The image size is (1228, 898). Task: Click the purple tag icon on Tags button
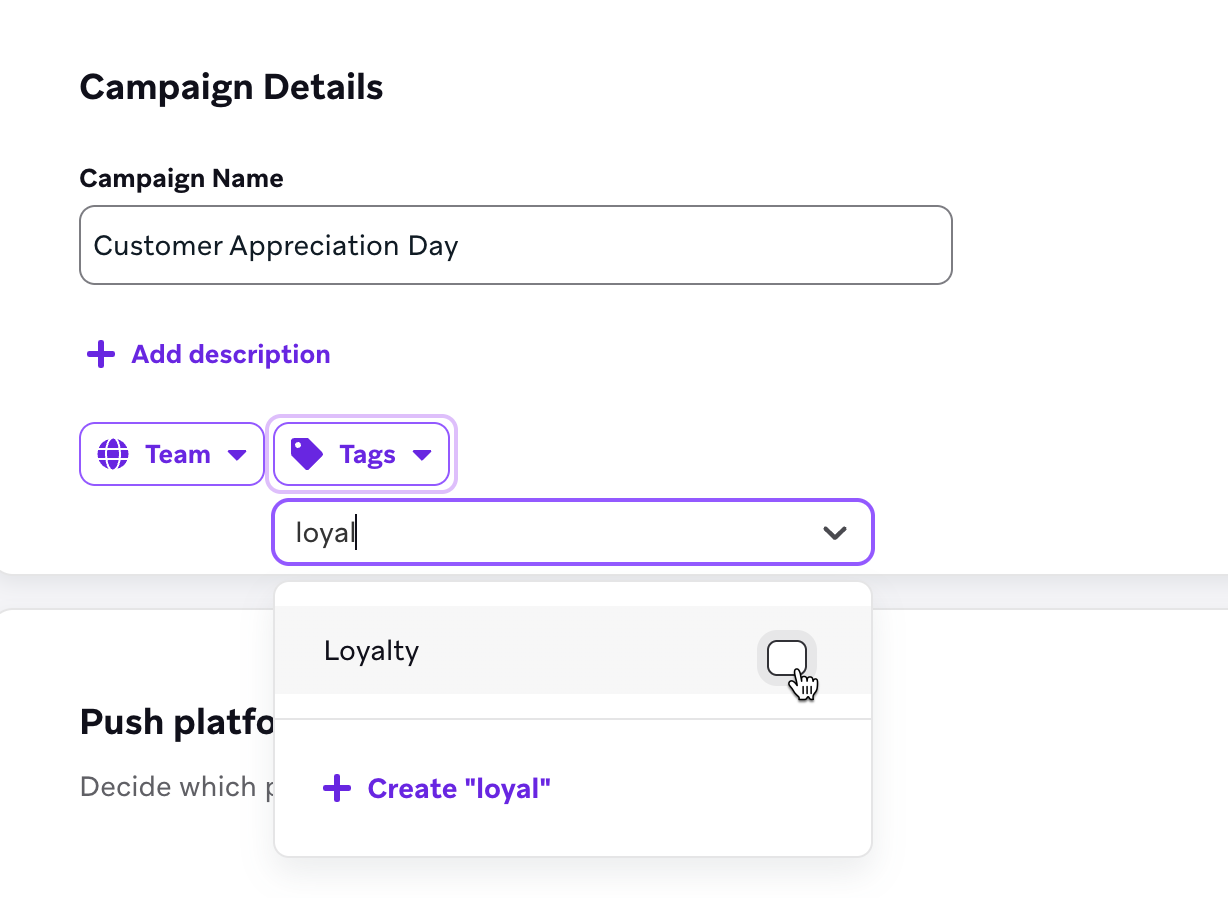pyautogui.click(x=307, y=455)
